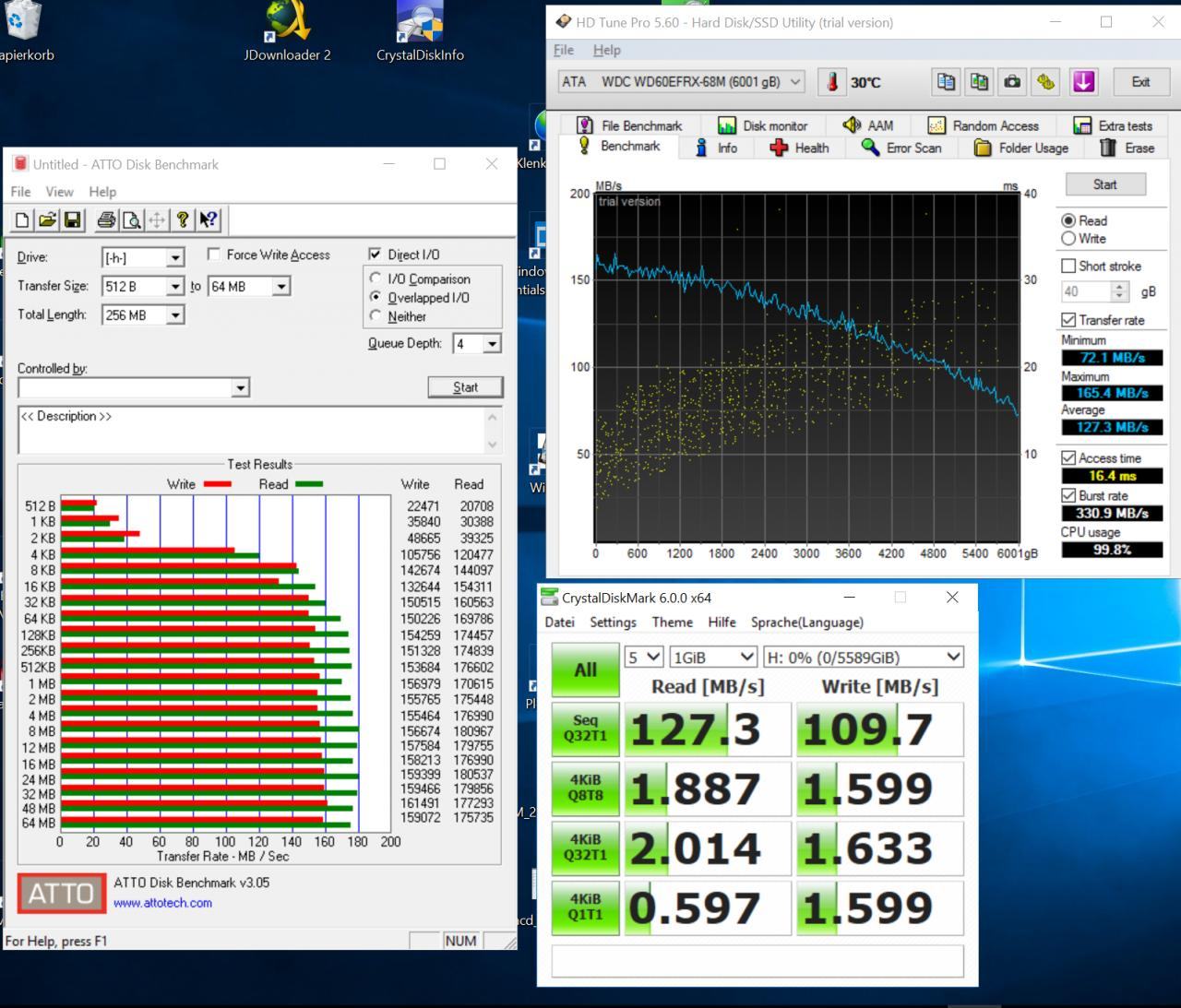Open the Total Length 256 MB dropdown
The width and height of the screenshot is (1181, 1008).
tap(143, 315)
